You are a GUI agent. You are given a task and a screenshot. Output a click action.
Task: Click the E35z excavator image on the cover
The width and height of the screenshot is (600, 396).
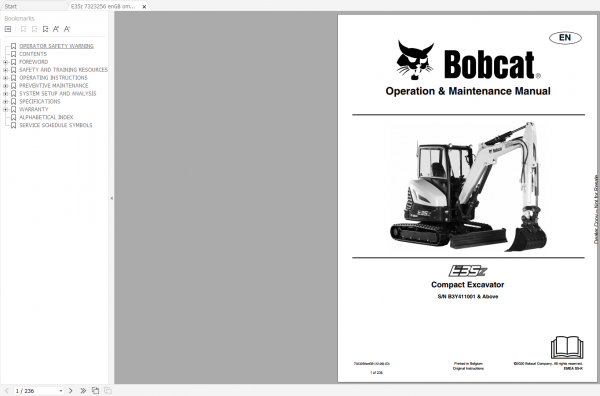[x=468, y=187]
